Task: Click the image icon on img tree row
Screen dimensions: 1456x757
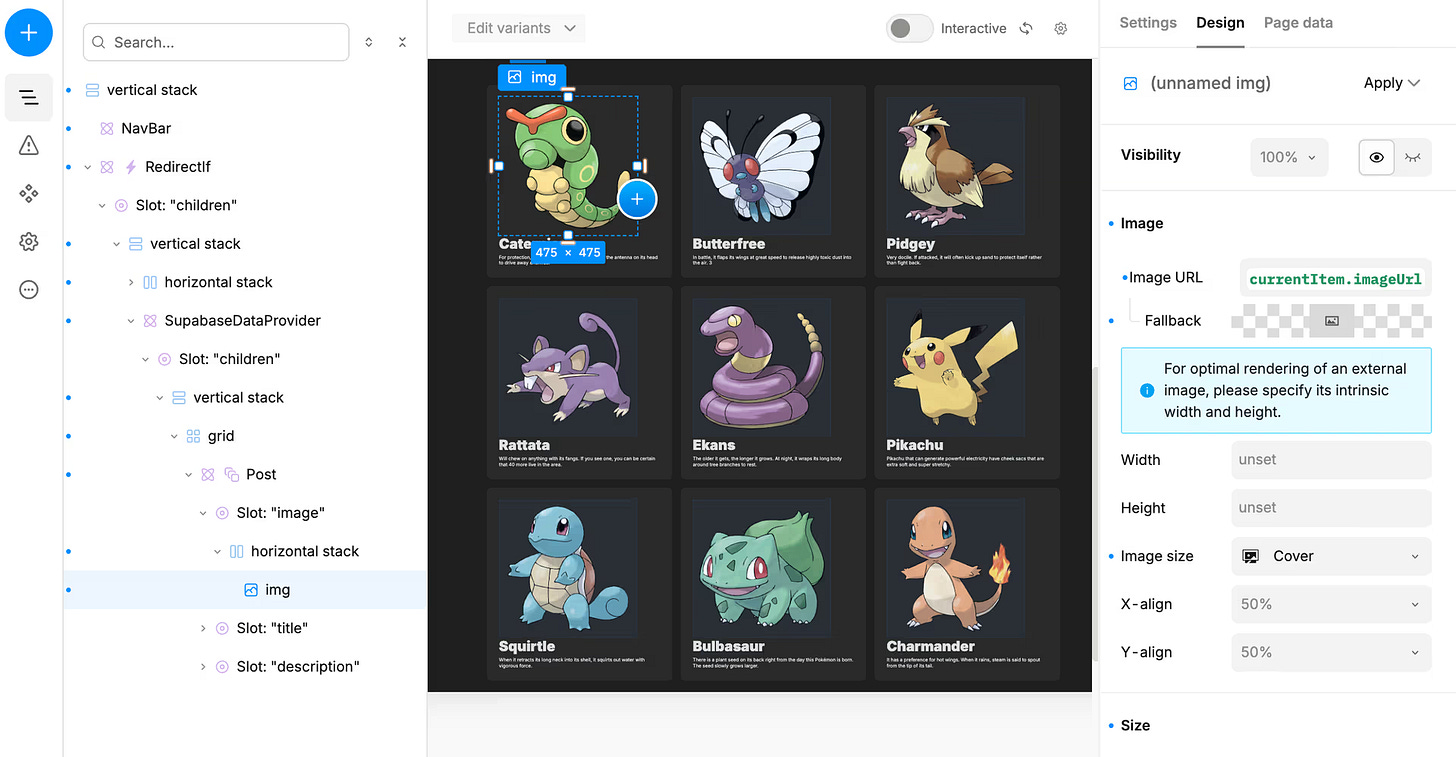Action: click(x=251, y=590)
